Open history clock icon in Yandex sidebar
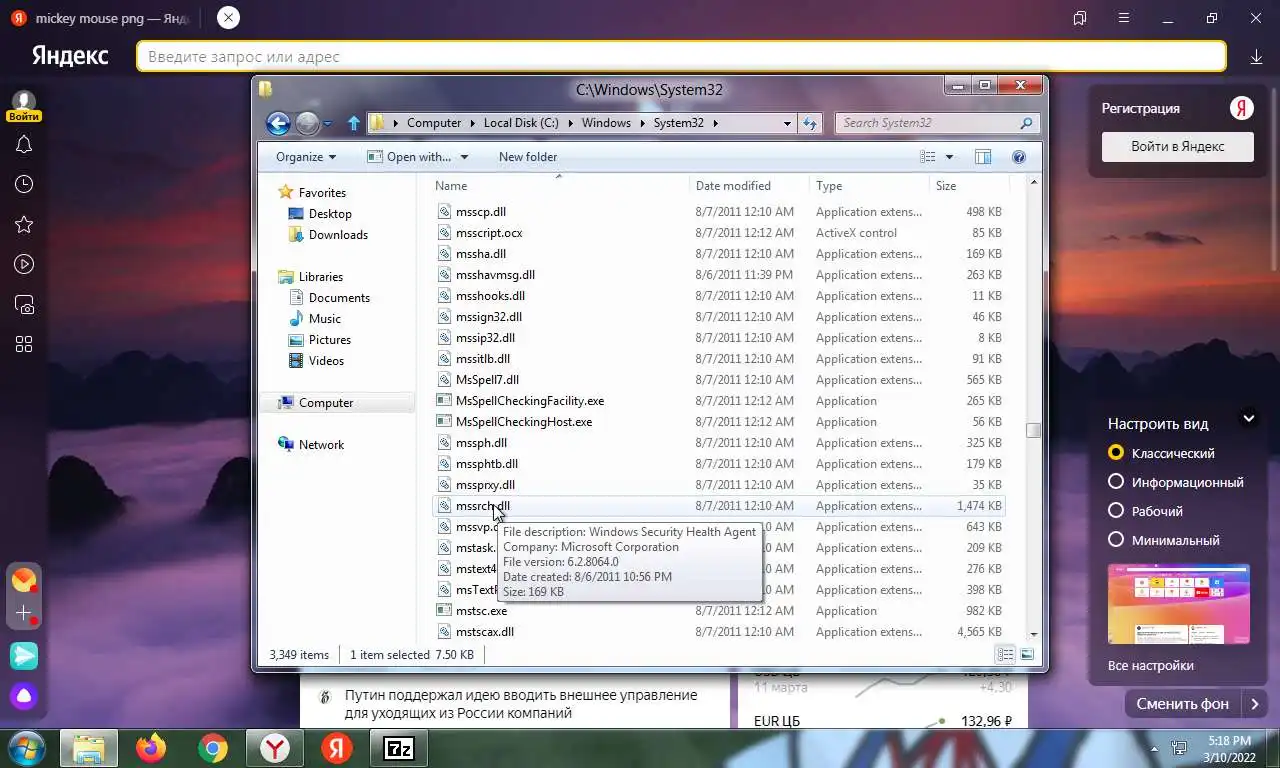This screenshot has width=1280, height=768. (x=24, y=184)
